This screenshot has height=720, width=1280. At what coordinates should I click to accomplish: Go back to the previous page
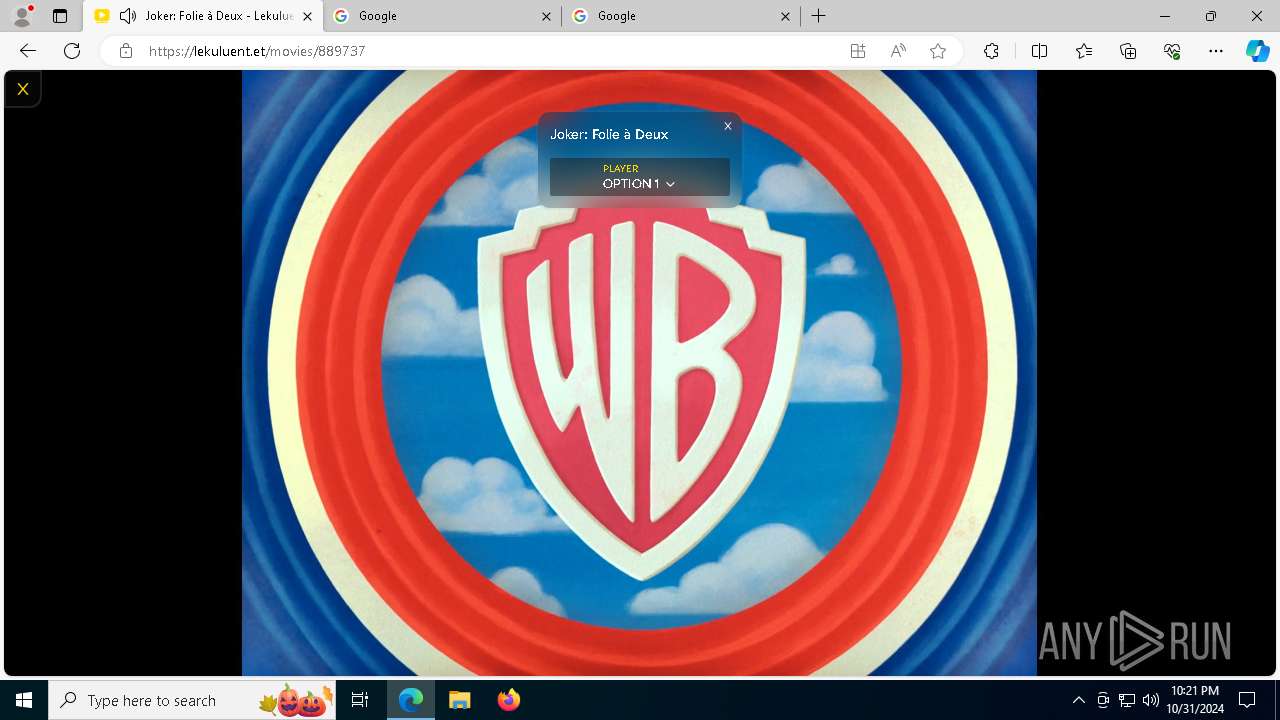[28, 51]
